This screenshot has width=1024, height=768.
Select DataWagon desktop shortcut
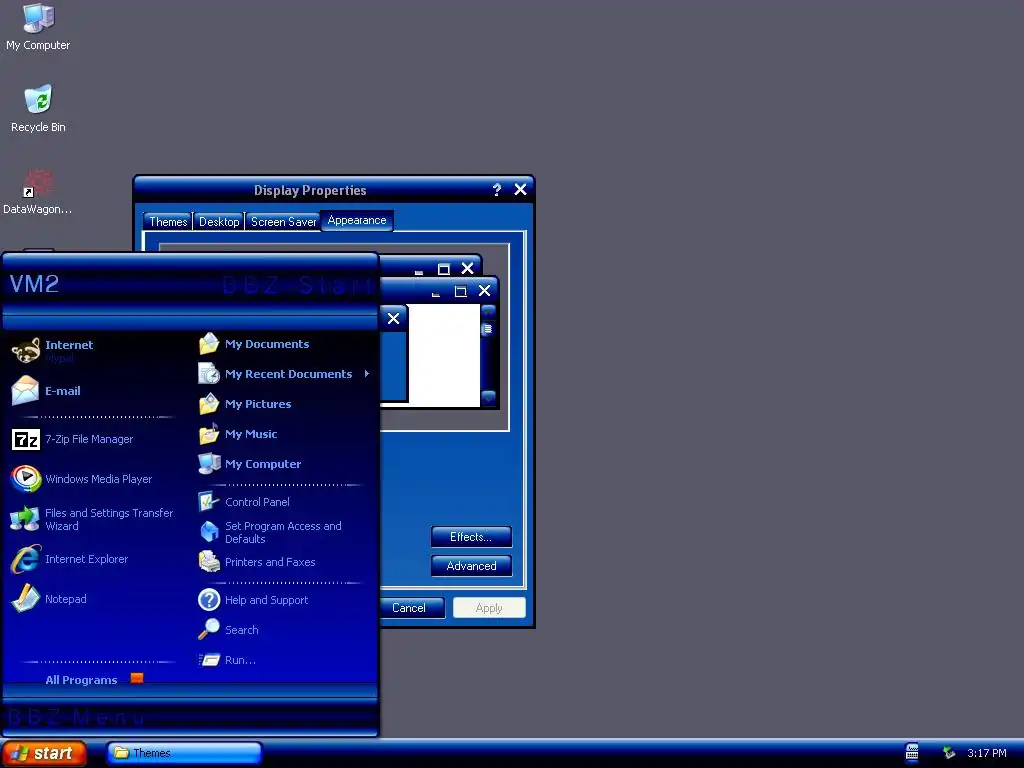[38, 192]
